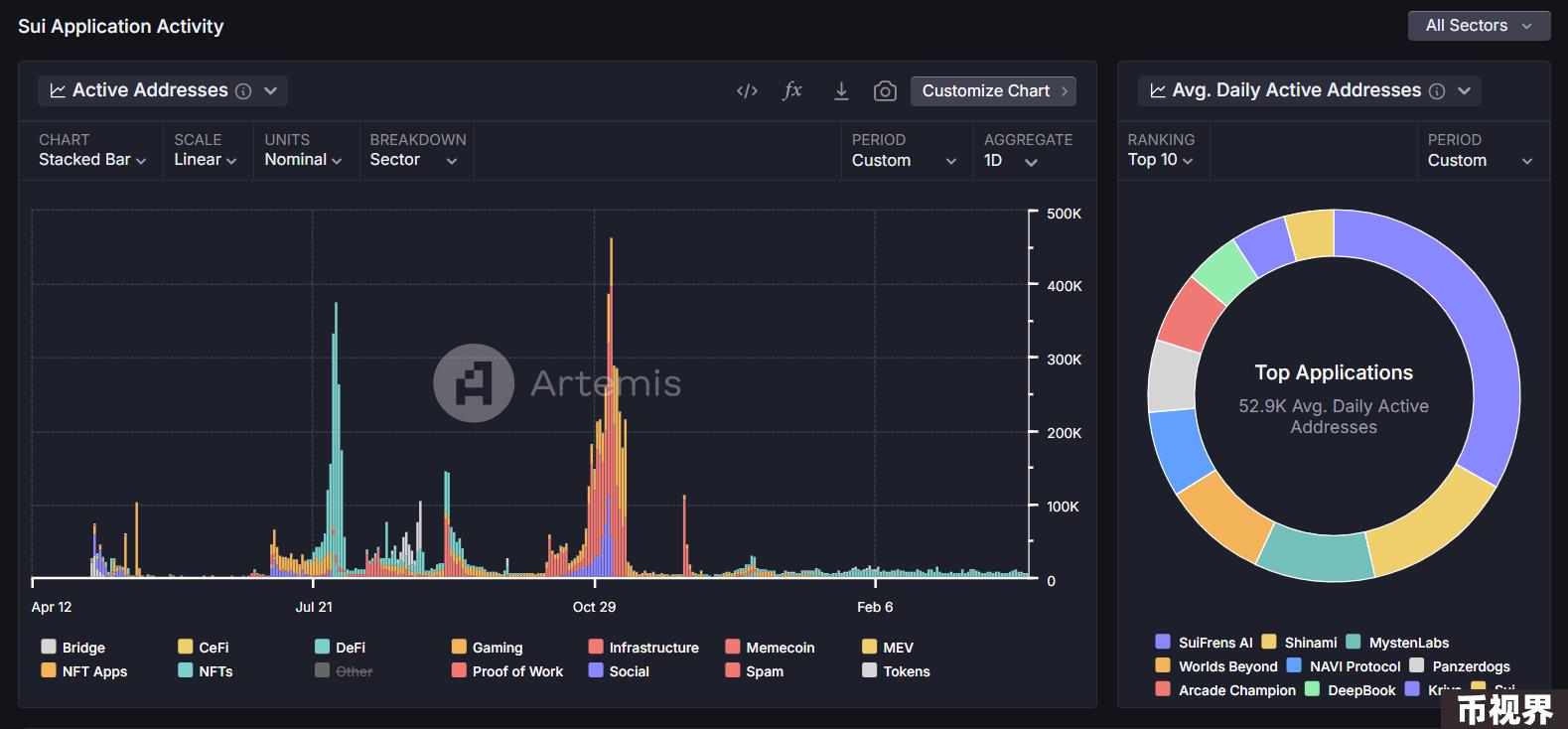Download chart data via the download icon

pos(841,91)
